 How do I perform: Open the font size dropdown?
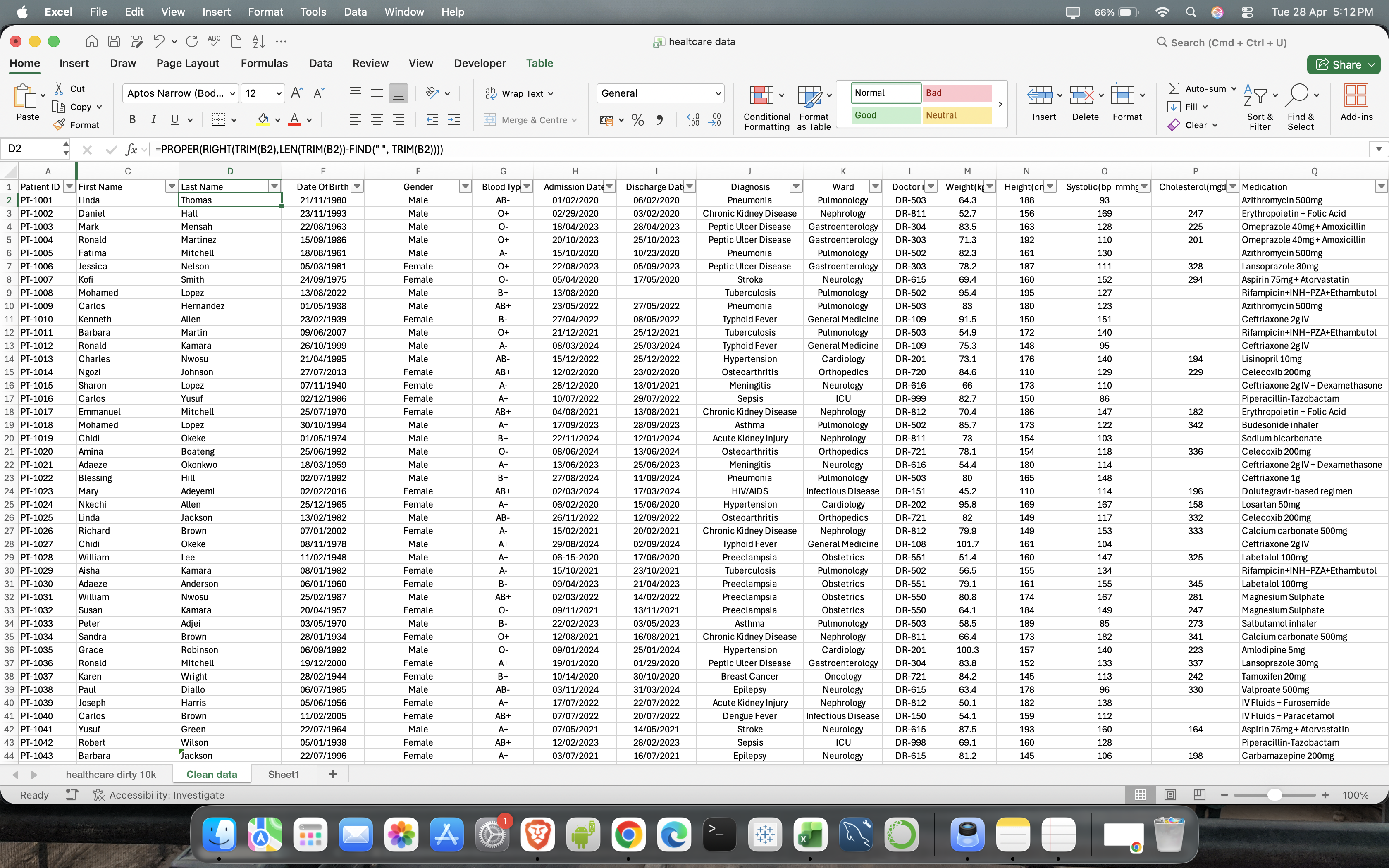tap(278, 93)
